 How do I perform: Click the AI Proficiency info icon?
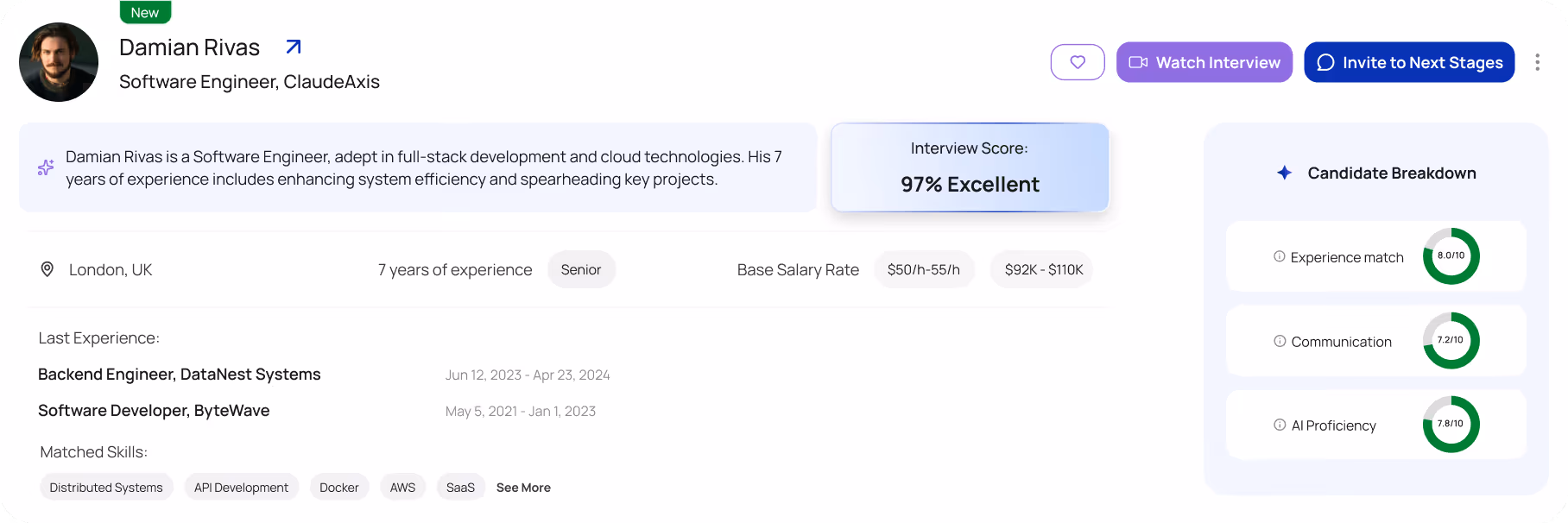tap(1280, 425)
